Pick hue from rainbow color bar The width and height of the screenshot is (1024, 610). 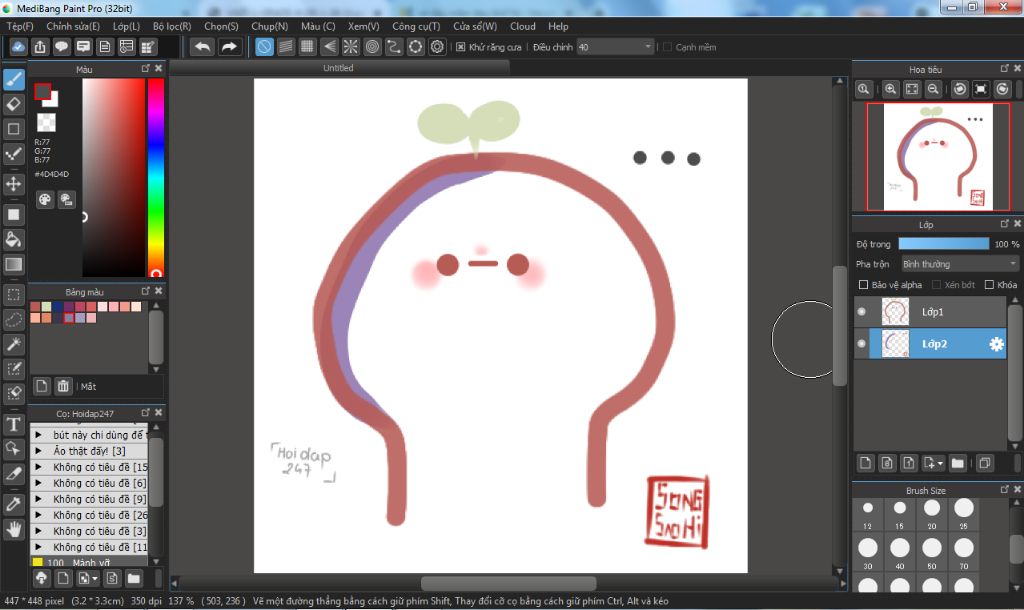click(155, 177)
